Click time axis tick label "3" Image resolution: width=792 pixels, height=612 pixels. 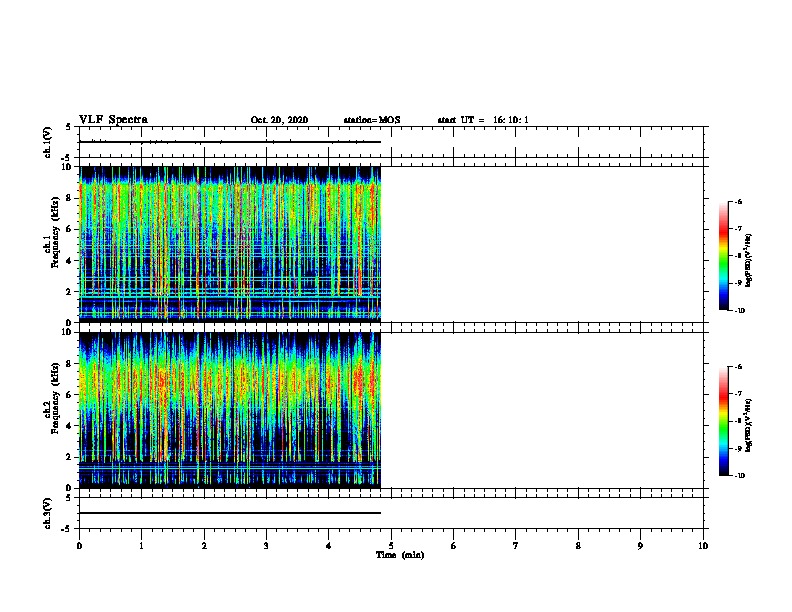tap(266, 546)
